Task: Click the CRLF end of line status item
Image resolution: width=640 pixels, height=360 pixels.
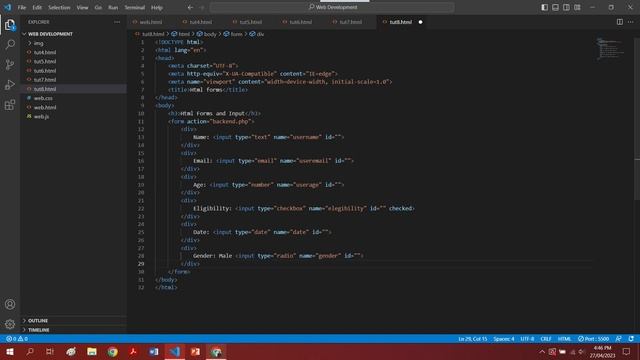Action: (546, 339)
